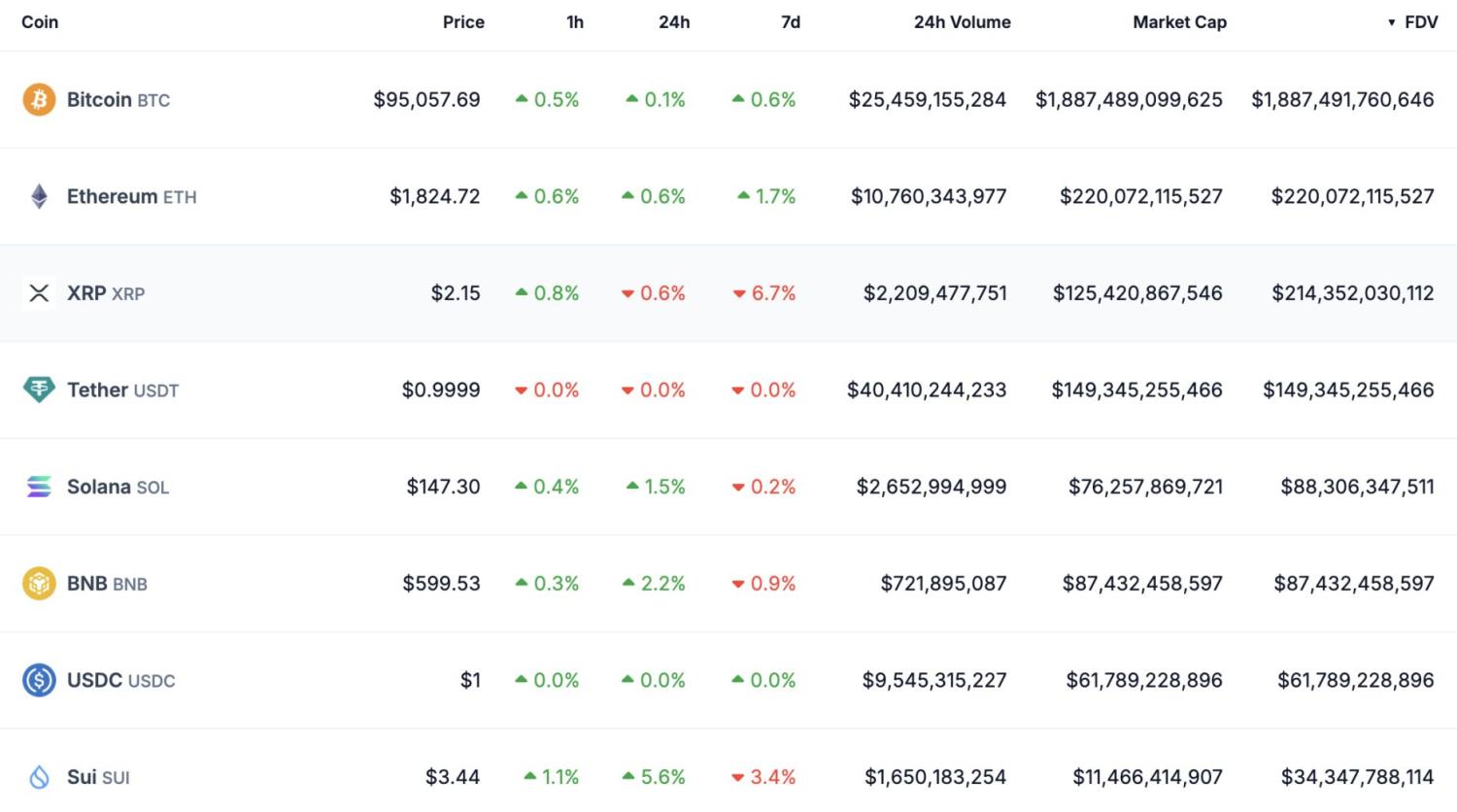Sort by 1h change column header
The image size is (1457, 812).
tap(575, 22)
